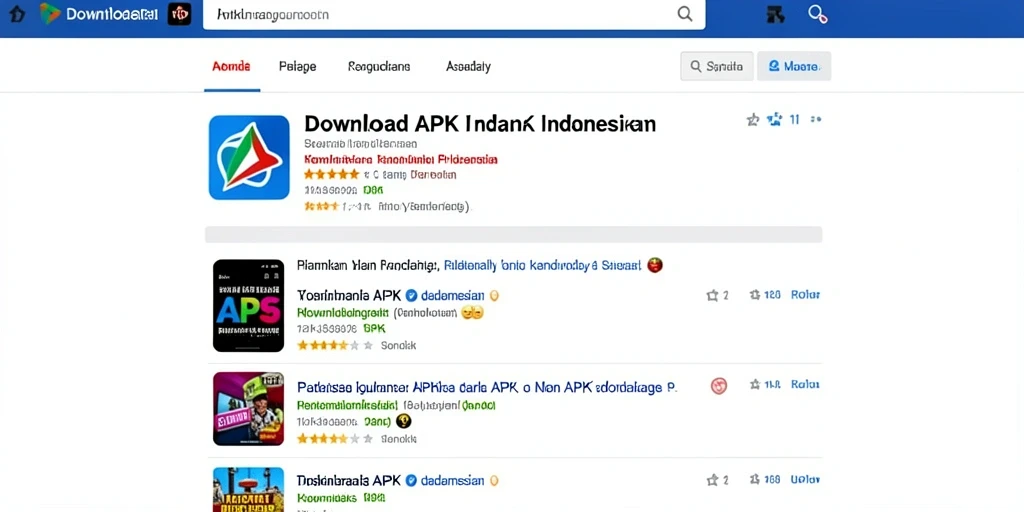Click 'Sonokk' text in Yoarinmanla row
Screen dimensions: 1024x512
click(398, 345)
